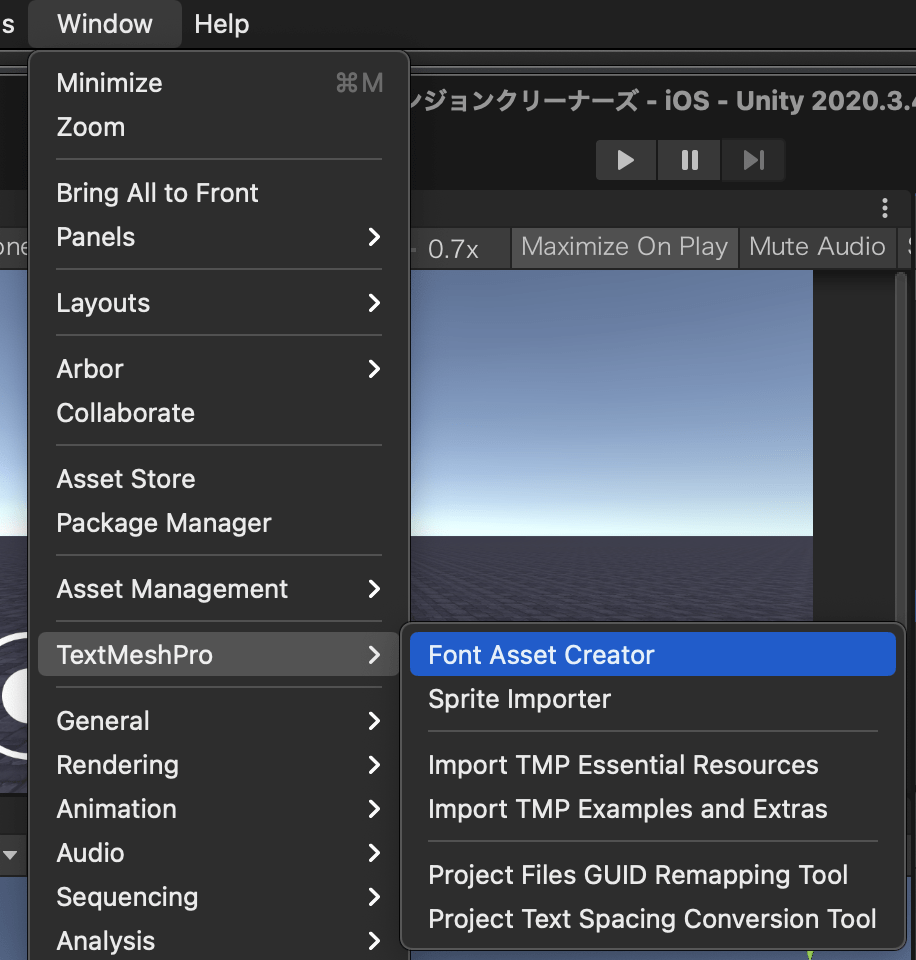916x960 pixels.
Task: Expand the Analysis submenu
Action: click(x=219, y=941)
